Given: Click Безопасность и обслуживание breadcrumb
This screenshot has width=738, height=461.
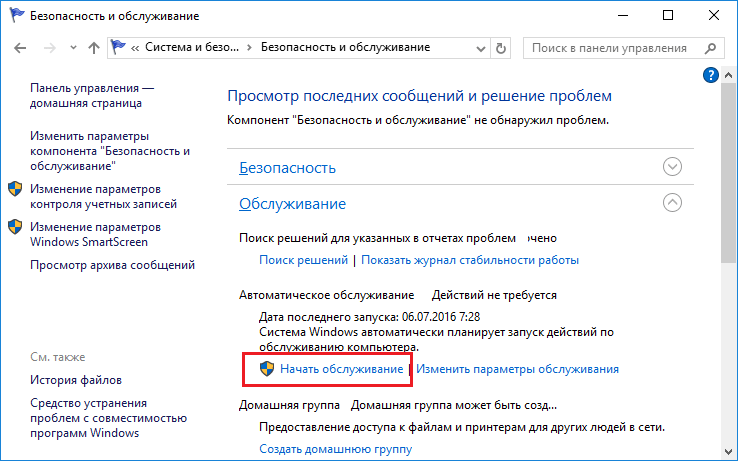Looking at the screenshot, I should point(345,47).
